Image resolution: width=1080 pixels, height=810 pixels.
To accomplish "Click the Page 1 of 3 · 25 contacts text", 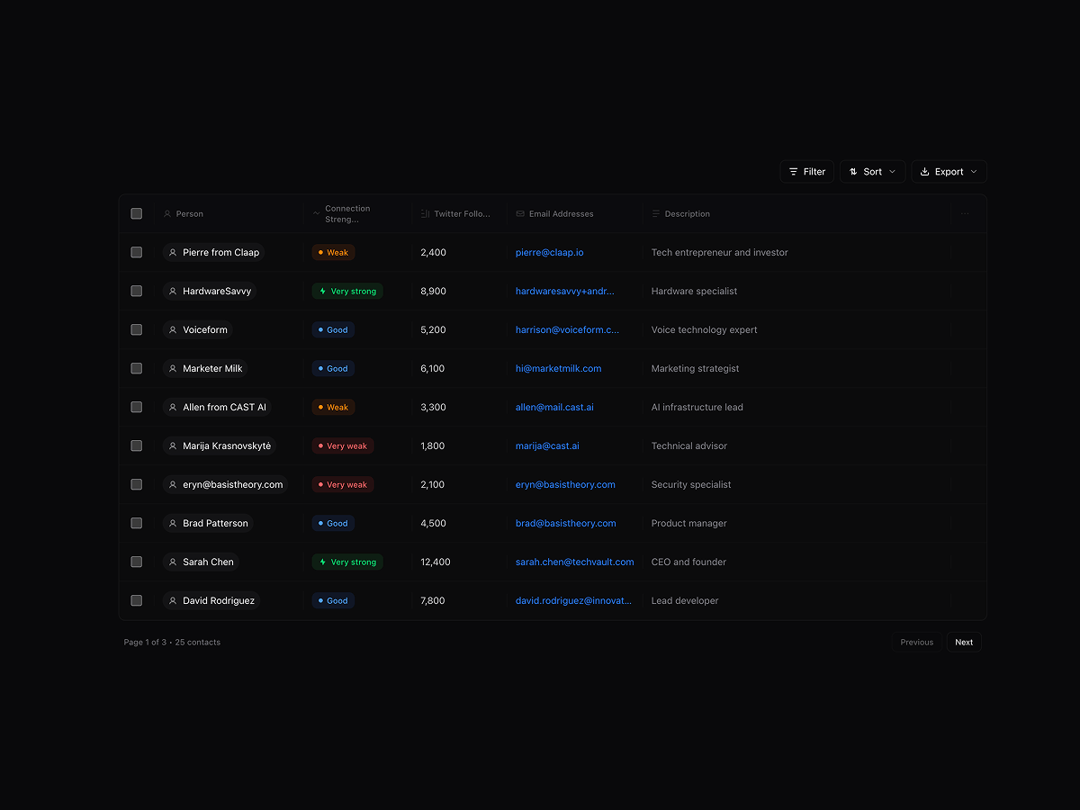I will pyautogui.click(x=172, y=642).
